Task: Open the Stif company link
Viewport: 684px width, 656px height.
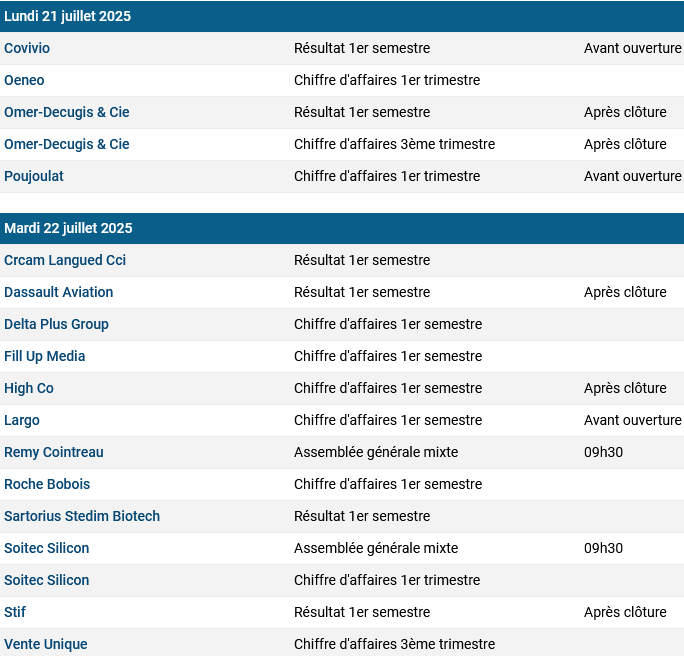Action: click(x=15, y=612)
